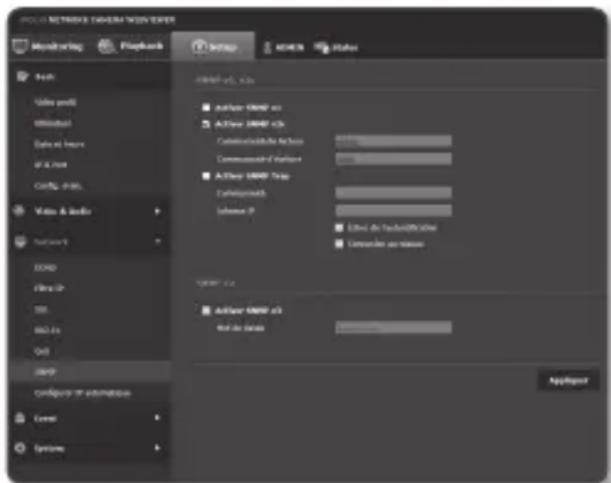Enable the SNMP v3 checkbox
Image resolution: width=611 pixels, height=483 pixels.
click(x=205, y=310)
